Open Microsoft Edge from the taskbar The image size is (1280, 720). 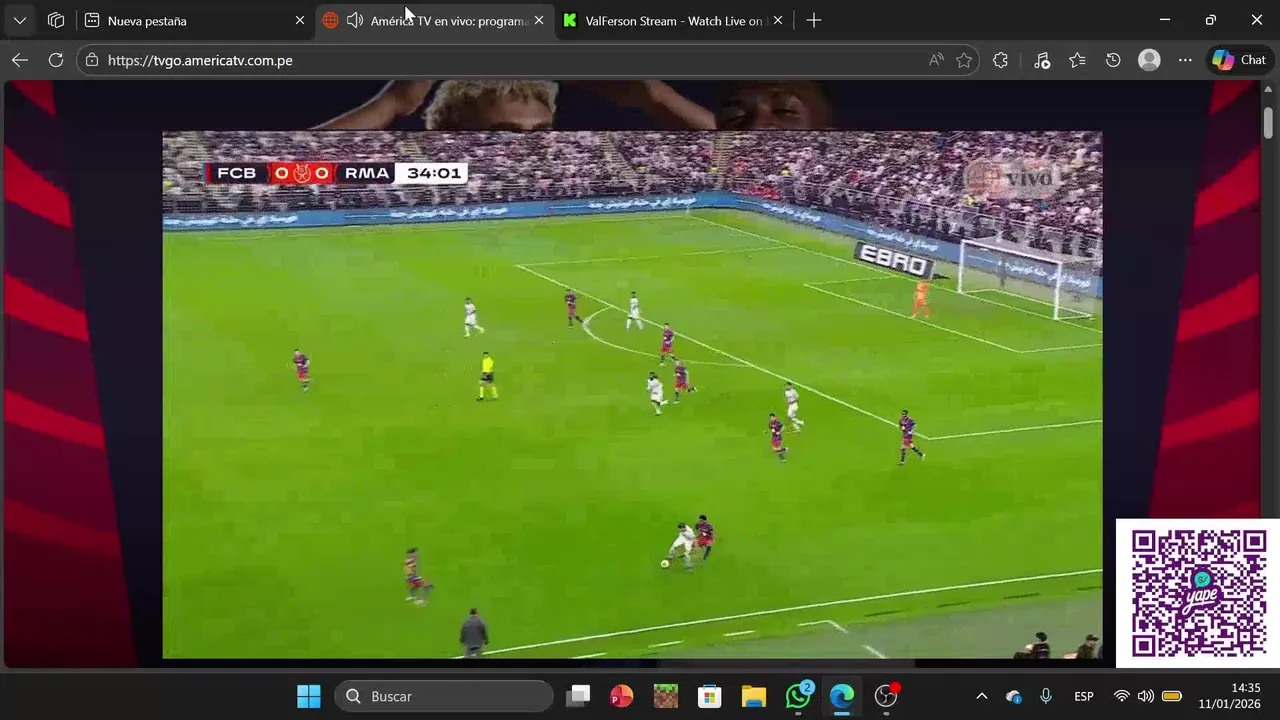[842, 696]
